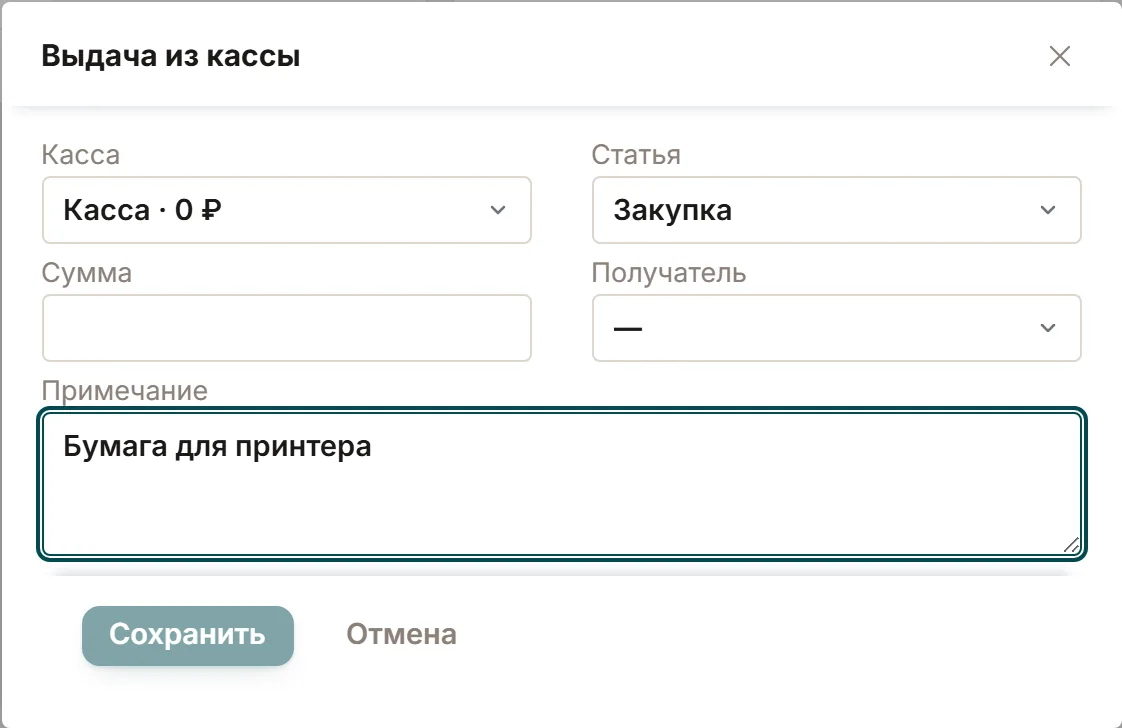The image size is (1122, 728).
Task: Click the Отмена button
Action: [x=401, y=634]
